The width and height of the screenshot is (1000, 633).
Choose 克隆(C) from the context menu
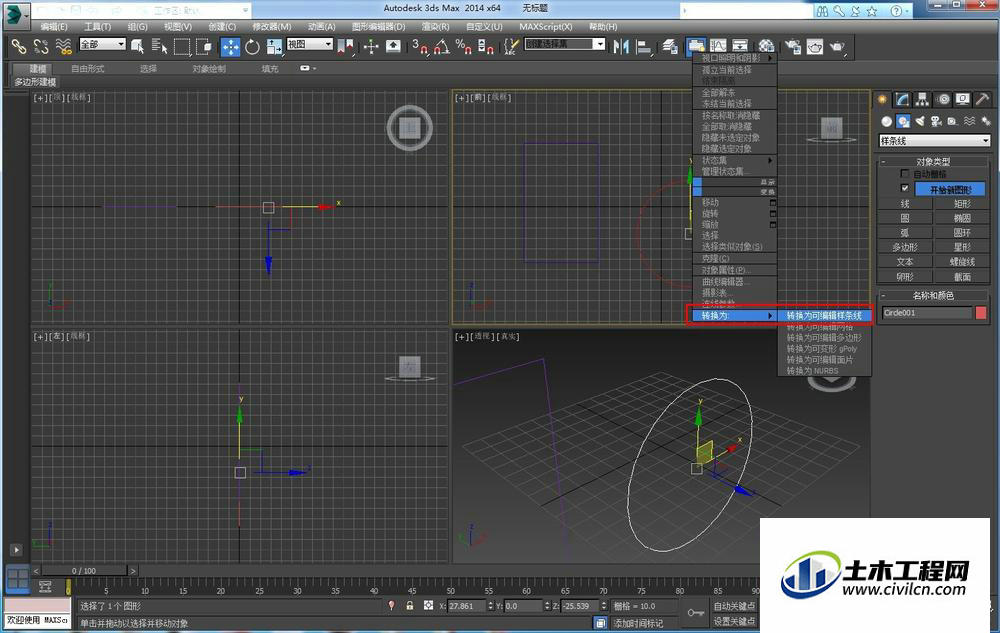point(735,259)
